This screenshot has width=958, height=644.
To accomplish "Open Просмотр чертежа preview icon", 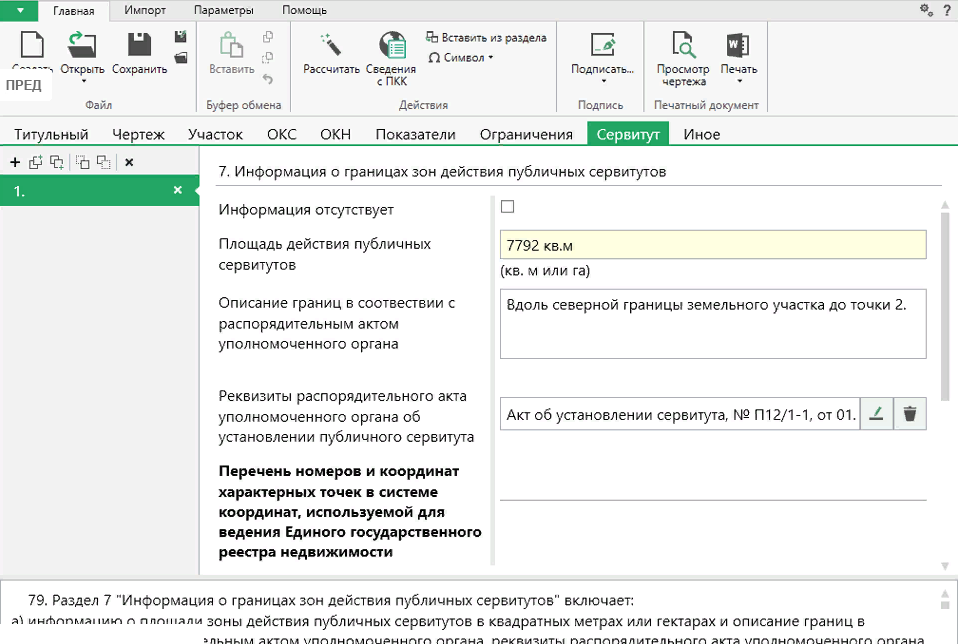I will pyautogui.click(x=683, y=46).
